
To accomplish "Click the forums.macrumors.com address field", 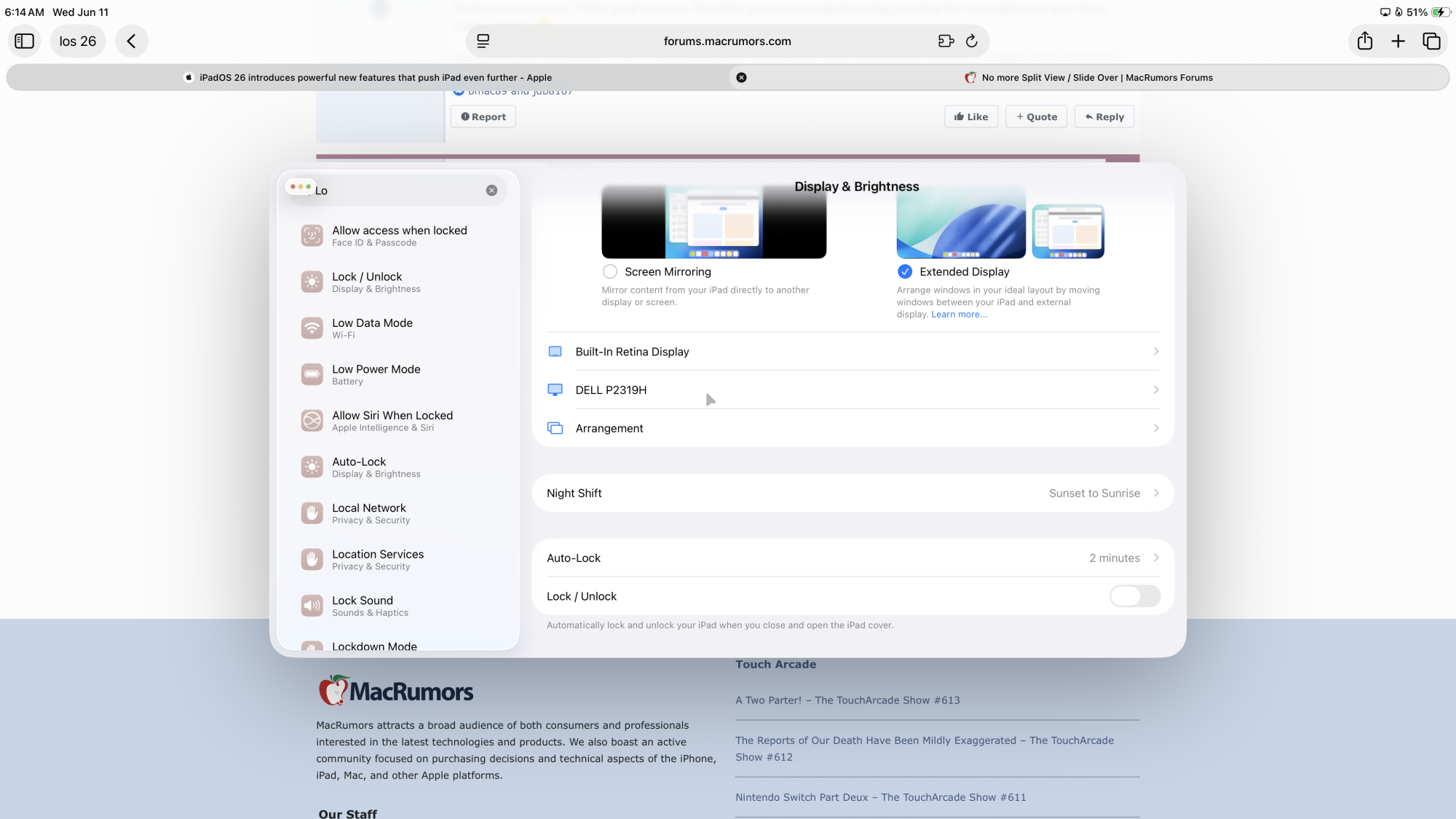I will tap(727, 41).
